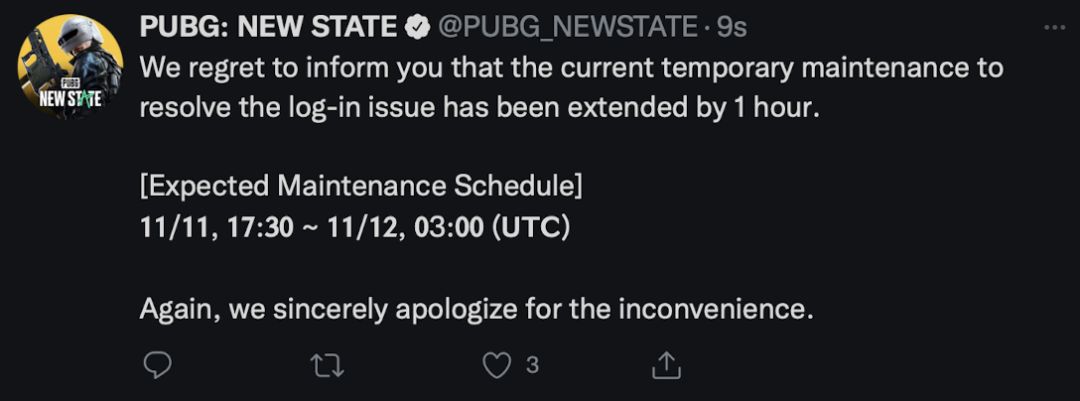Click the bold 11/11, 17:30 schedule line
1080x401 pixels.
coord(355,227)
